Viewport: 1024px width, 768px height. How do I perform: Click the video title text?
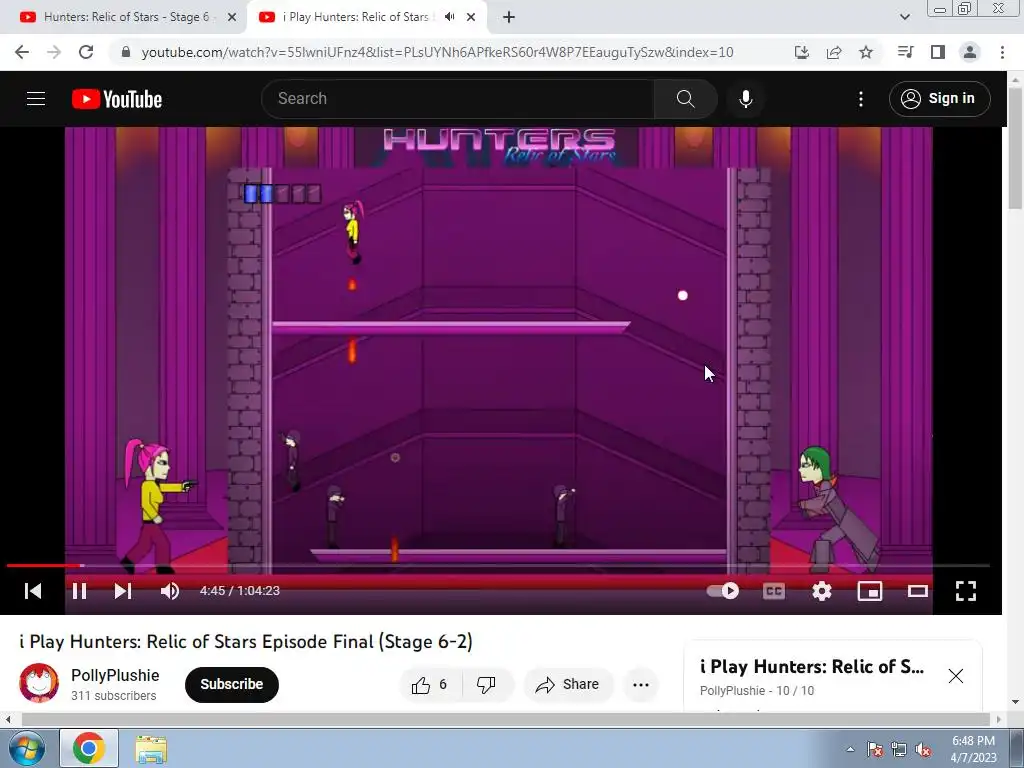246,642
